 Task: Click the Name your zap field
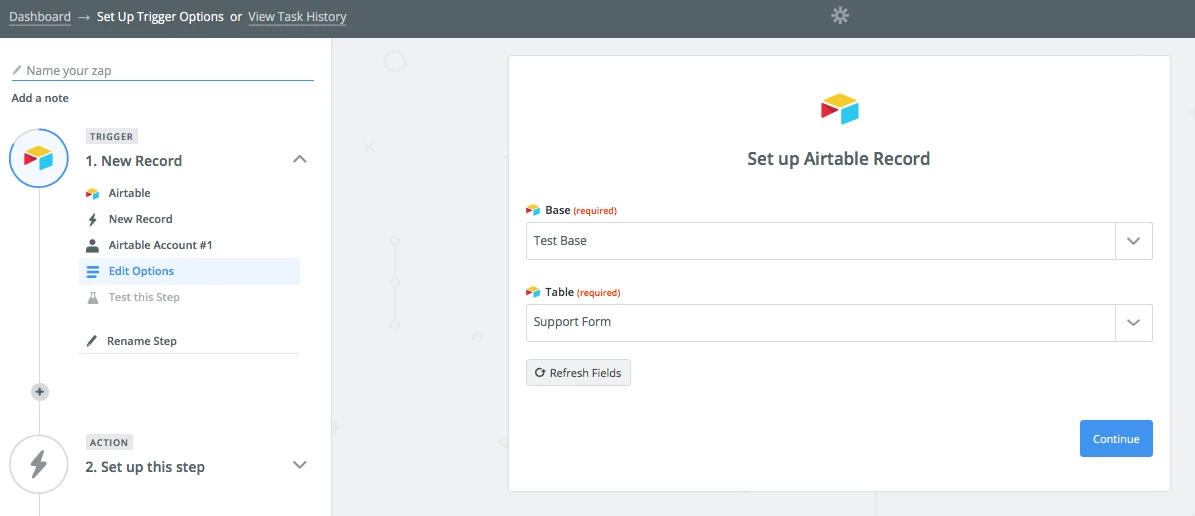[x=163, y=70]
